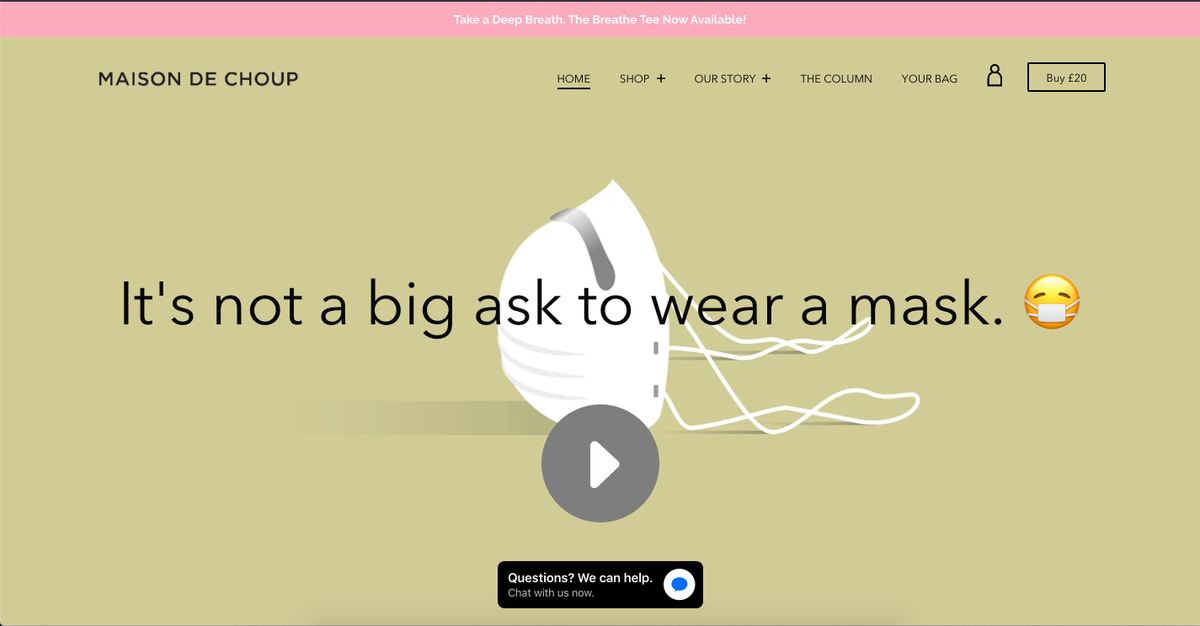
Task: Click the mask-wearing emoji in the headline
Action: 1051,302
